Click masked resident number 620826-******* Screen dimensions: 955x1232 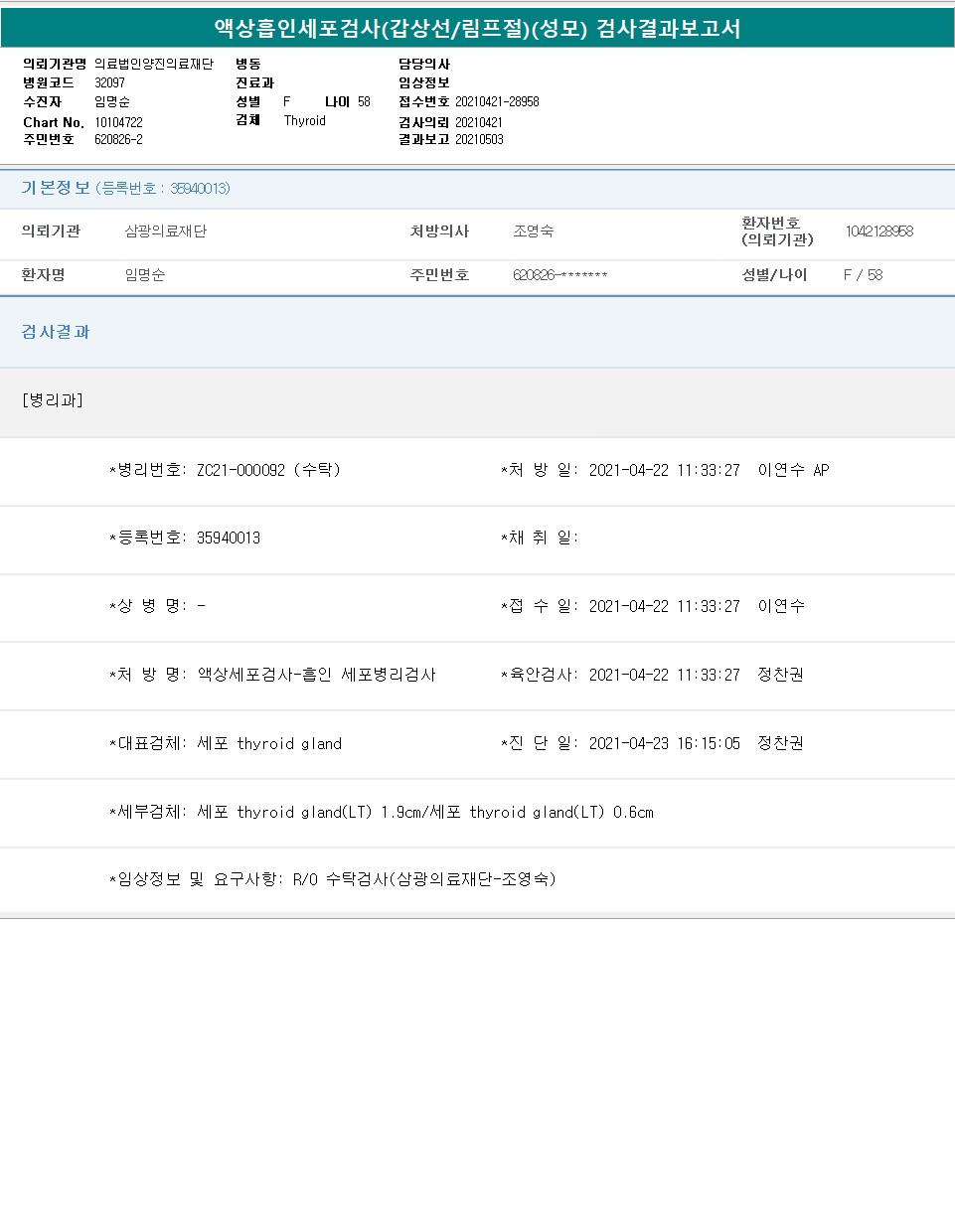pos(559,274)
